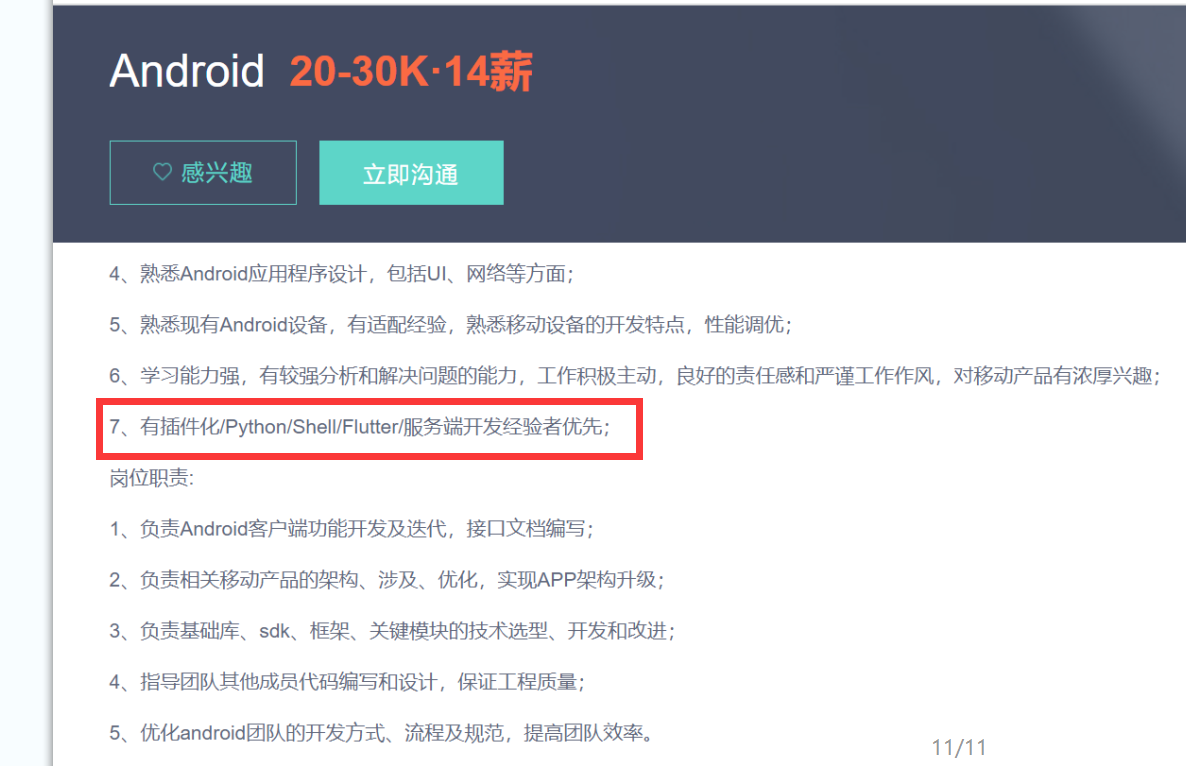Click the heart icon in 感兴趣
The width and height of the screenshot is (1186, 766).
(x=162, y=172)
